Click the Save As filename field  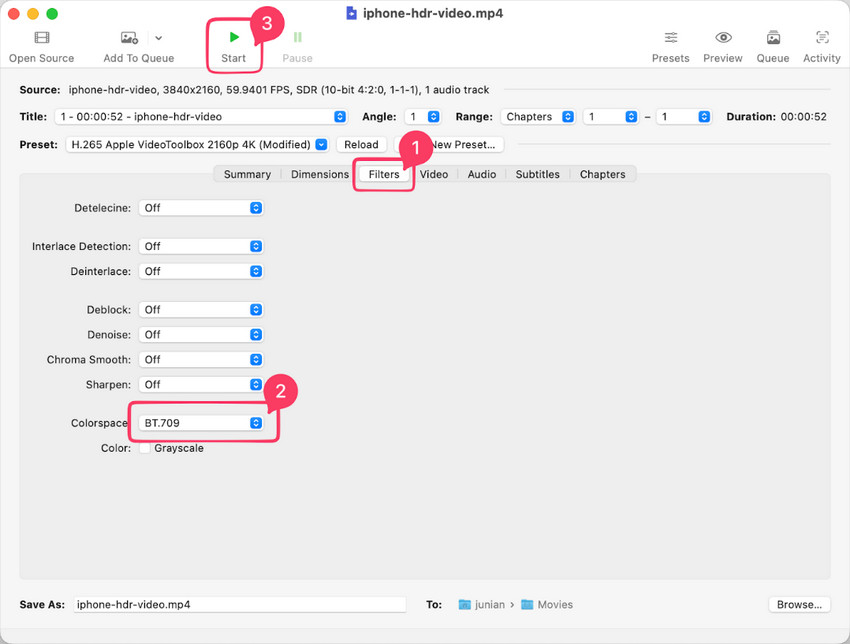coord(240,604)
